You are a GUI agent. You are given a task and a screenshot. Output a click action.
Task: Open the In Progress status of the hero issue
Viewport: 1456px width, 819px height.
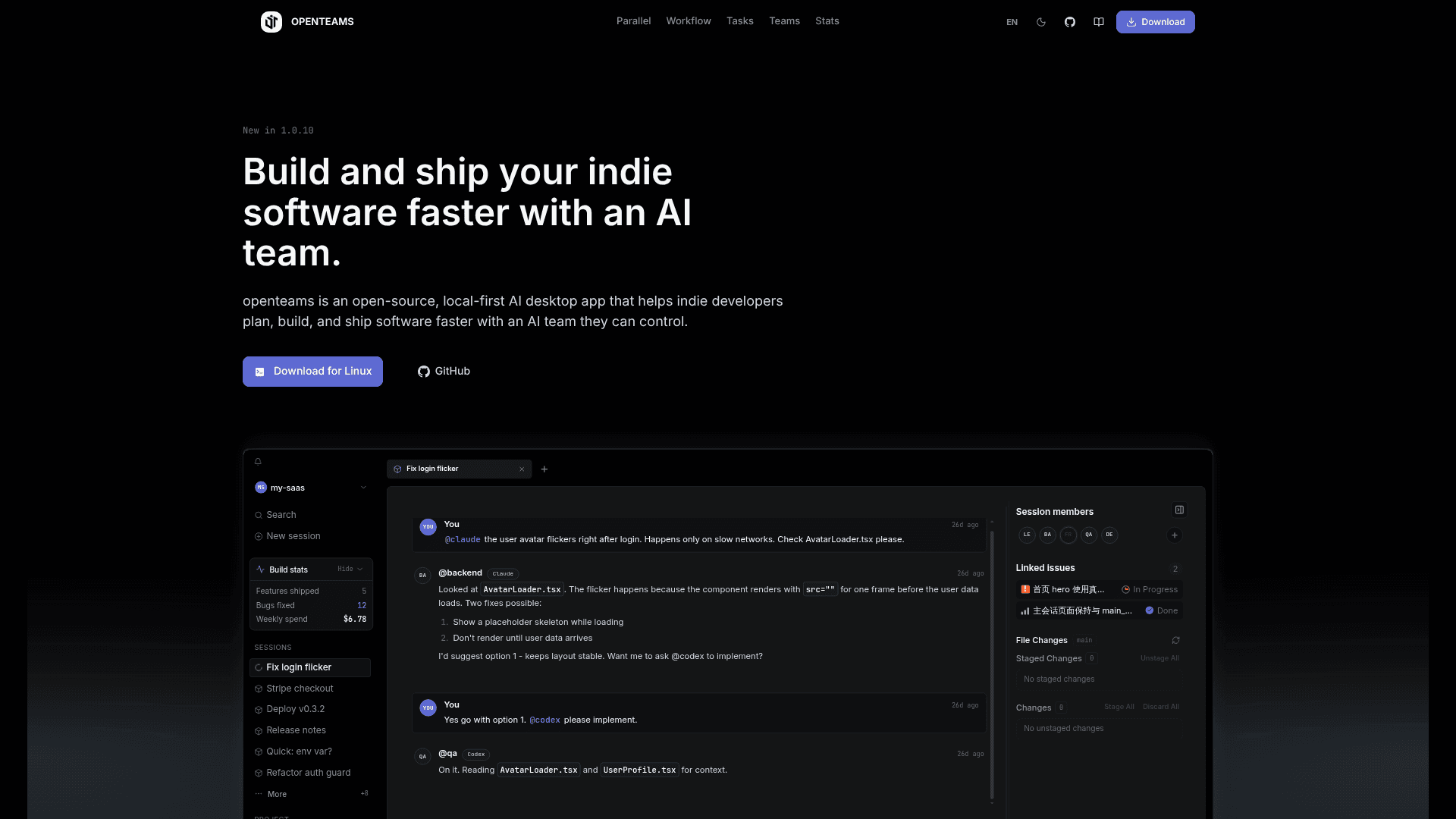(1150, 589)
